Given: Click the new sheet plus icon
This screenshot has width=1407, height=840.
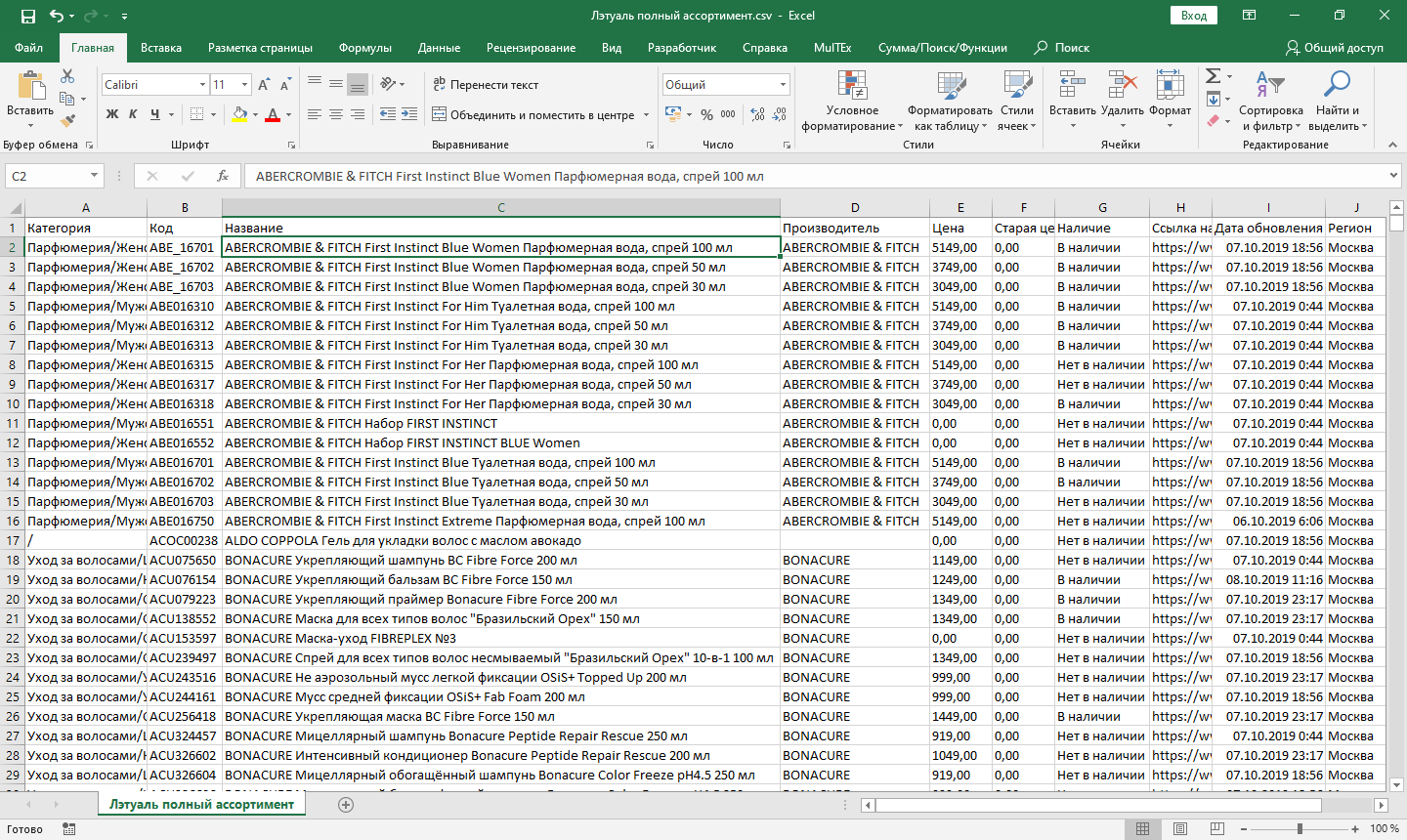Looking at the screenshot, I should click(x=346, y=805).
